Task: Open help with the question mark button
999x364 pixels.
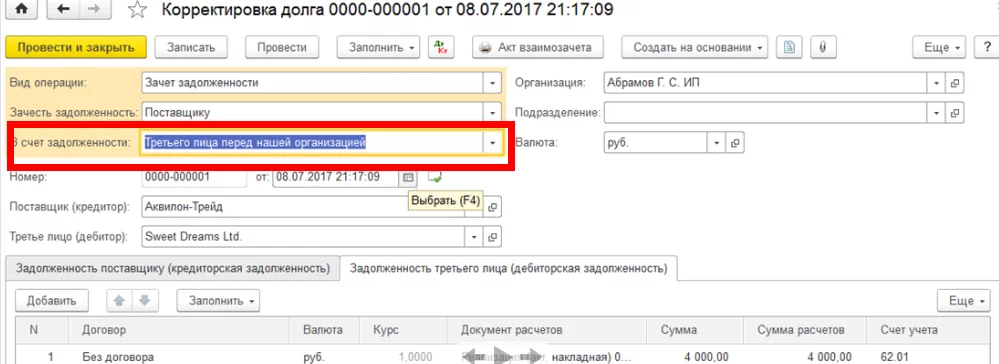Action: pyautogui.click(x=987, y=47)
